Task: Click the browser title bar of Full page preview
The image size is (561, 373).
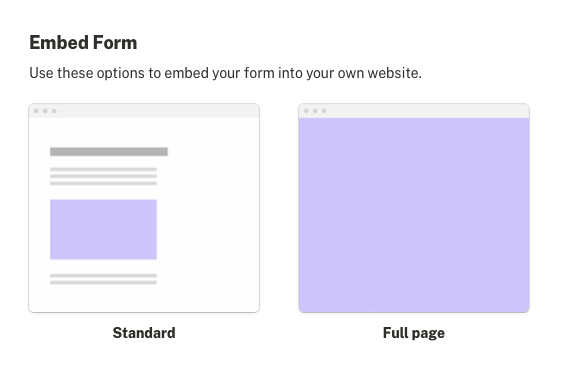Action: [x=414, y=111]
